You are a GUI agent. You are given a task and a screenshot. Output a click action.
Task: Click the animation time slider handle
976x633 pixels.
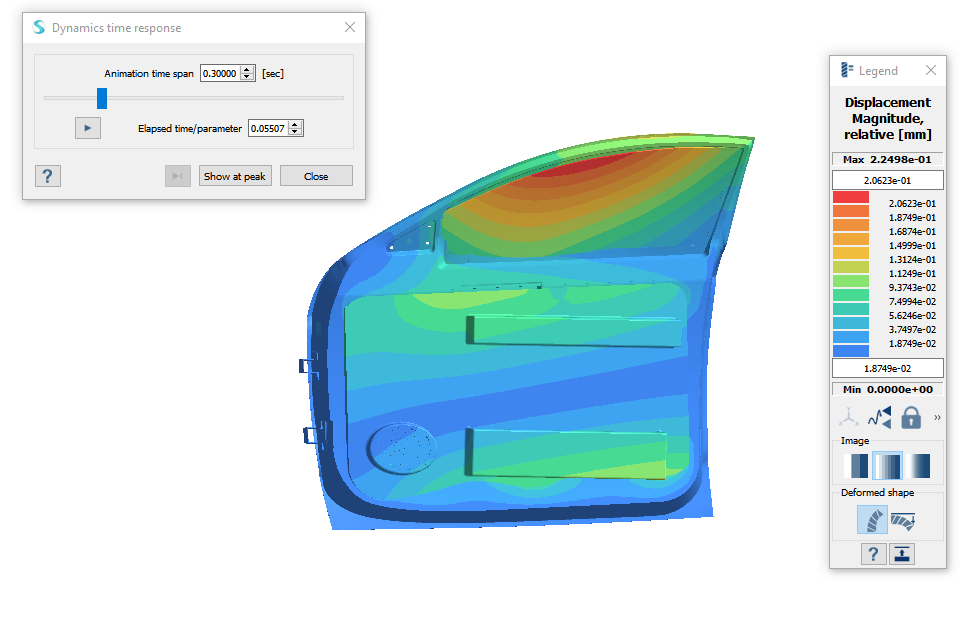pos(102,98)
